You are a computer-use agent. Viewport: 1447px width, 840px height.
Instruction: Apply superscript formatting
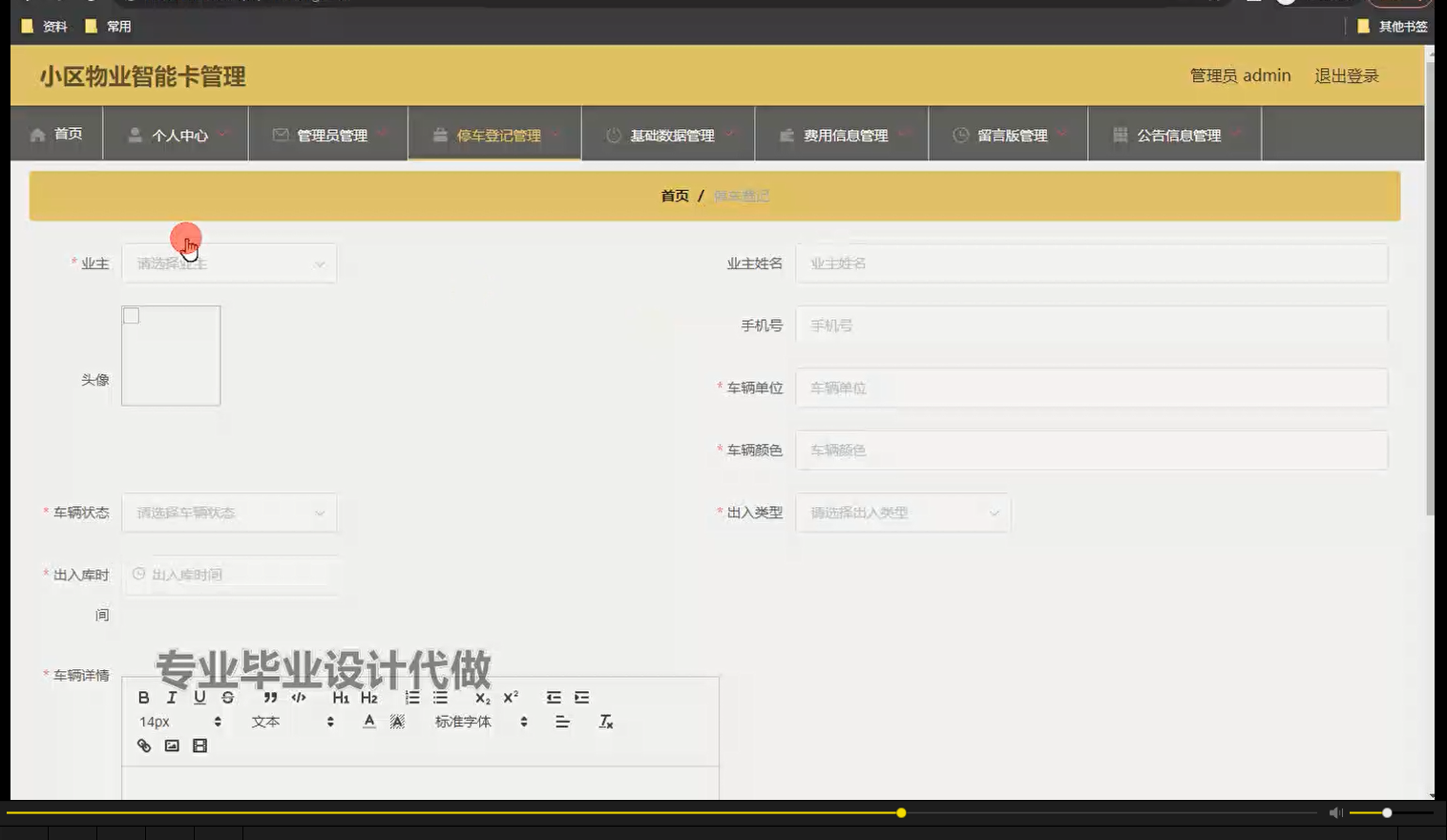(x=510, y=697)
